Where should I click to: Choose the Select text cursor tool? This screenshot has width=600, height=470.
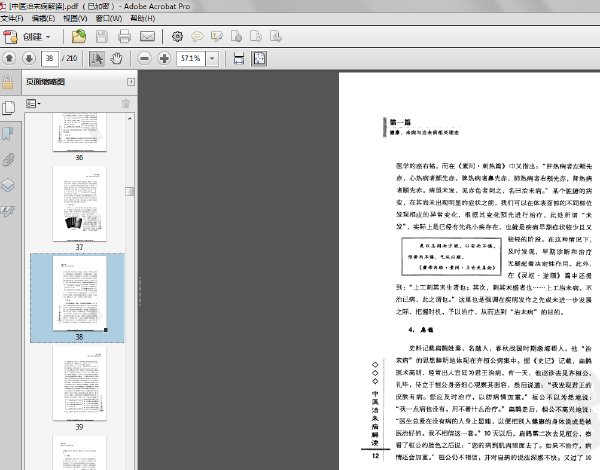[x=97, y=59]
